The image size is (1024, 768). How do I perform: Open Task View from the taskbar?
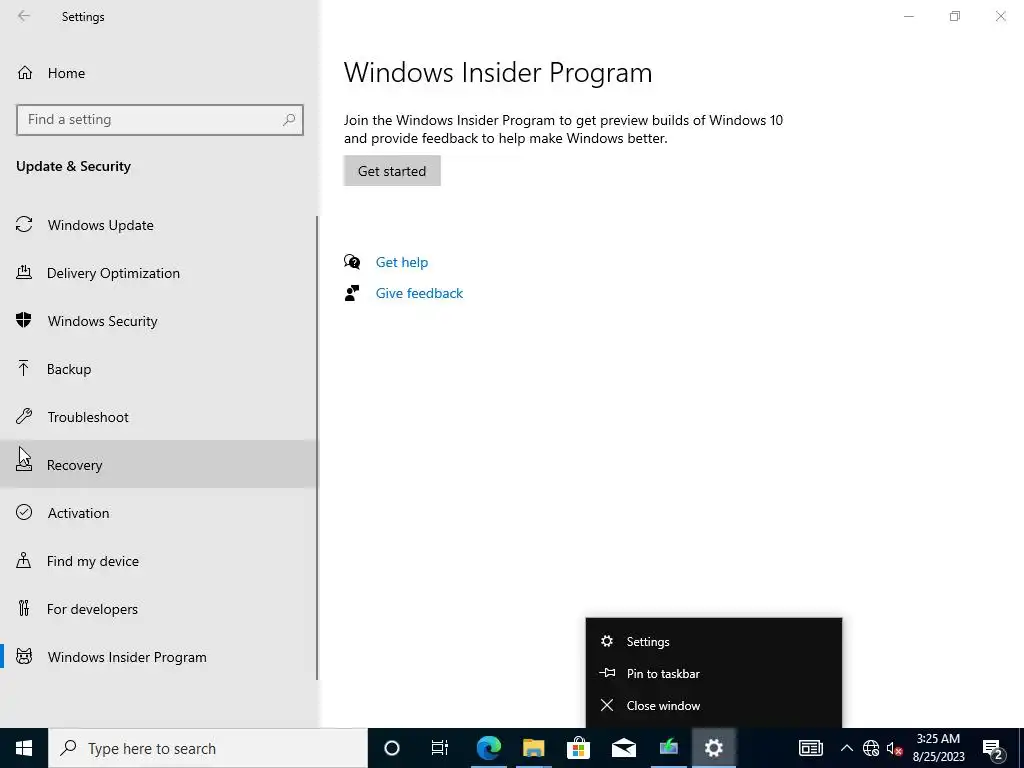(x=440, y=748)
